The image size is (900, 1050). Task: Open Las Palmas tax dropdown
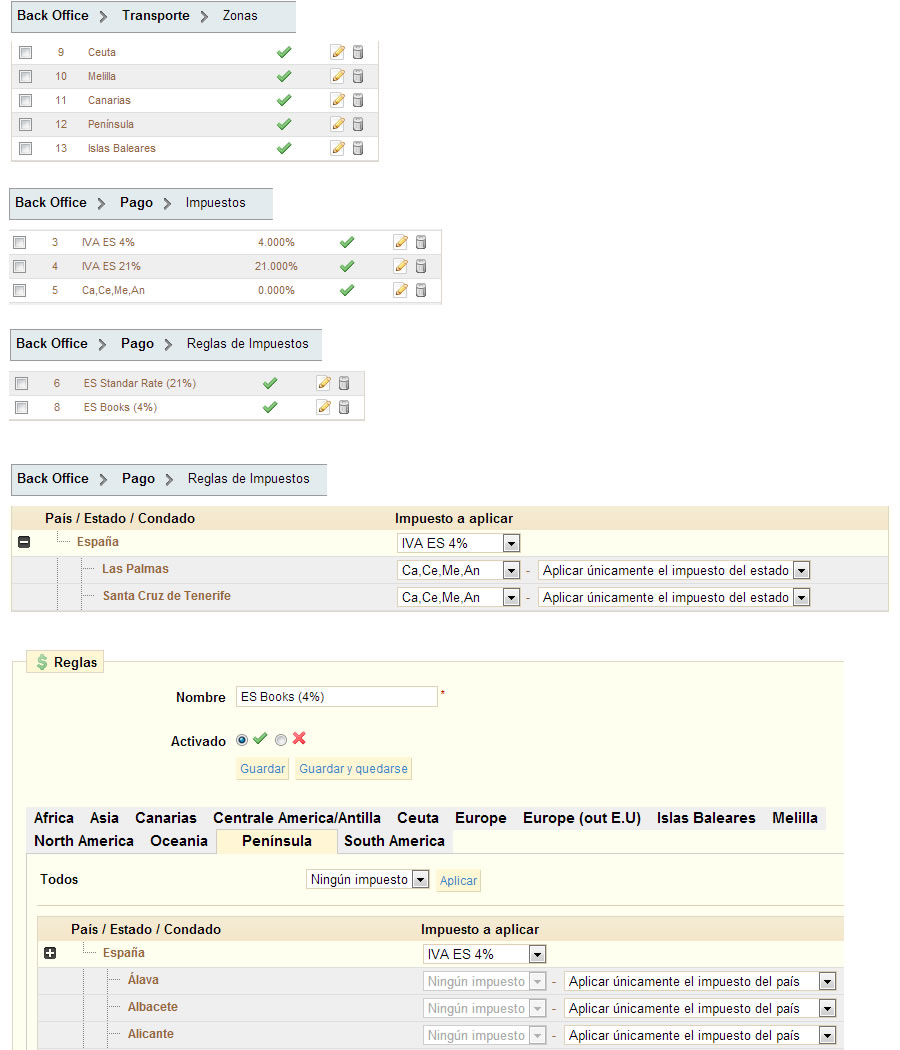459,571
